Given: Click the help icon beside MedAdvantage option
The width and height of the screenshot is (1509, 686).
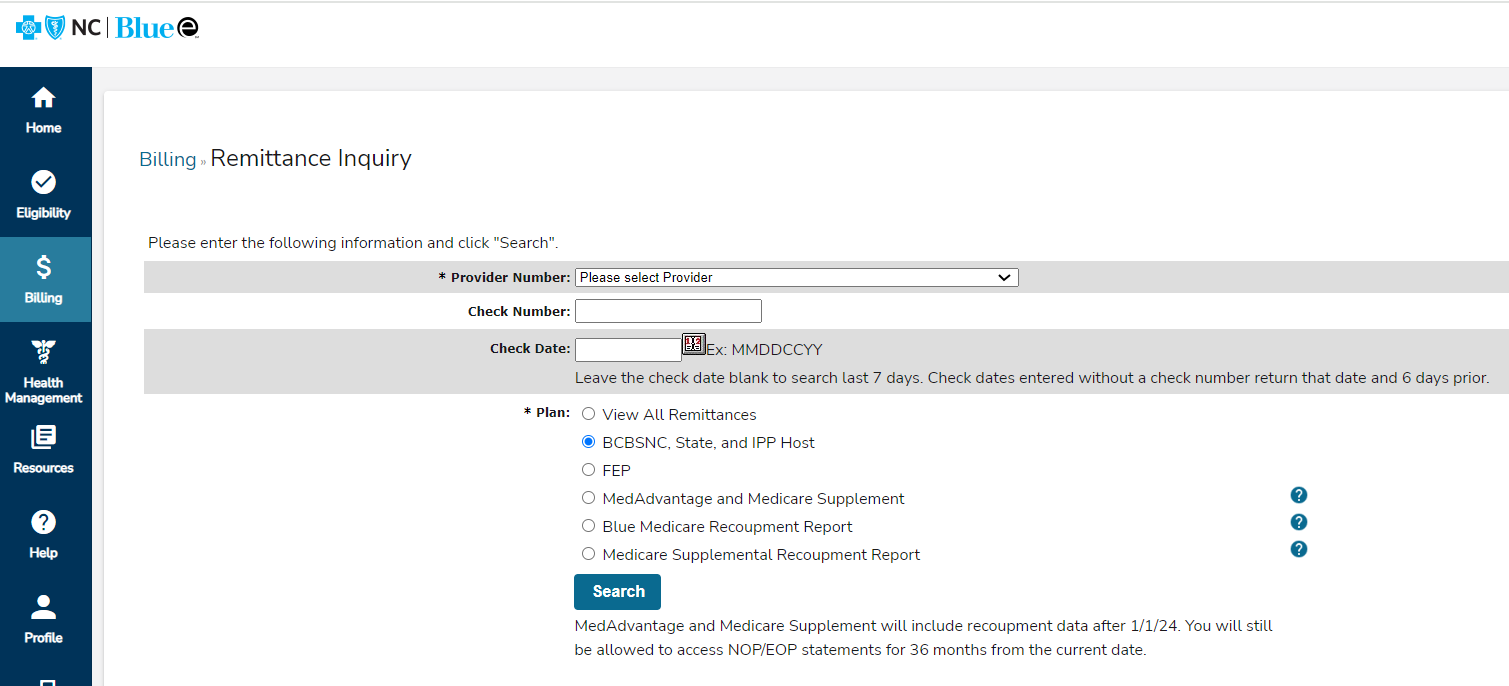Looking at the screenshot, I should [1298, 495].
